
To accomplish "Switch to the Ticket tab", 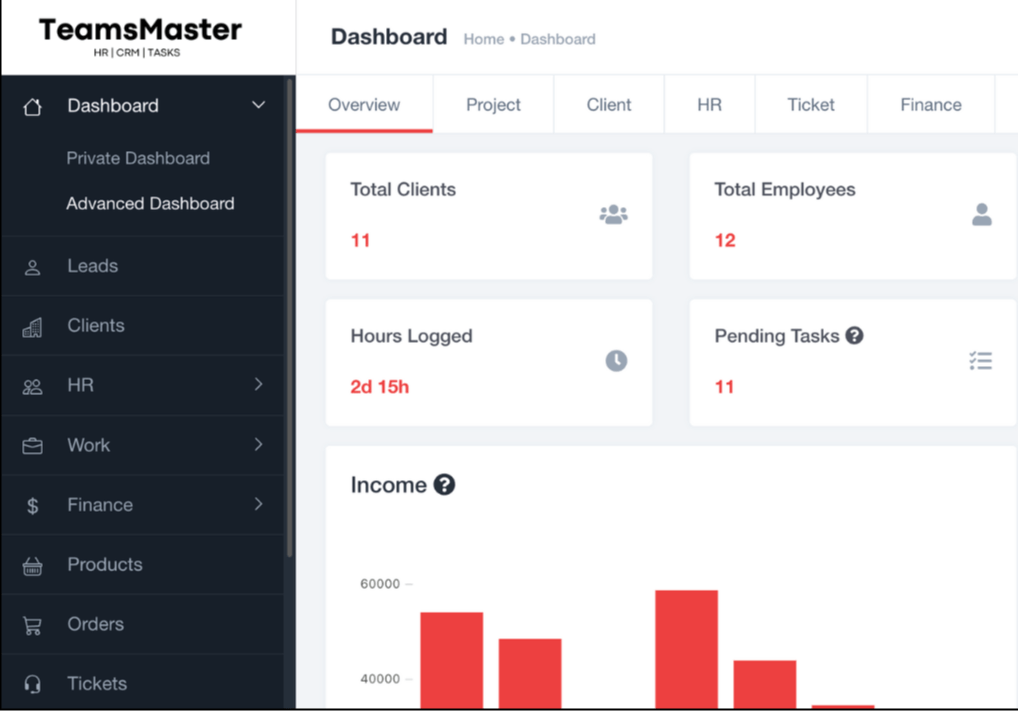I will pyautogui.click(x=810, y=105).
